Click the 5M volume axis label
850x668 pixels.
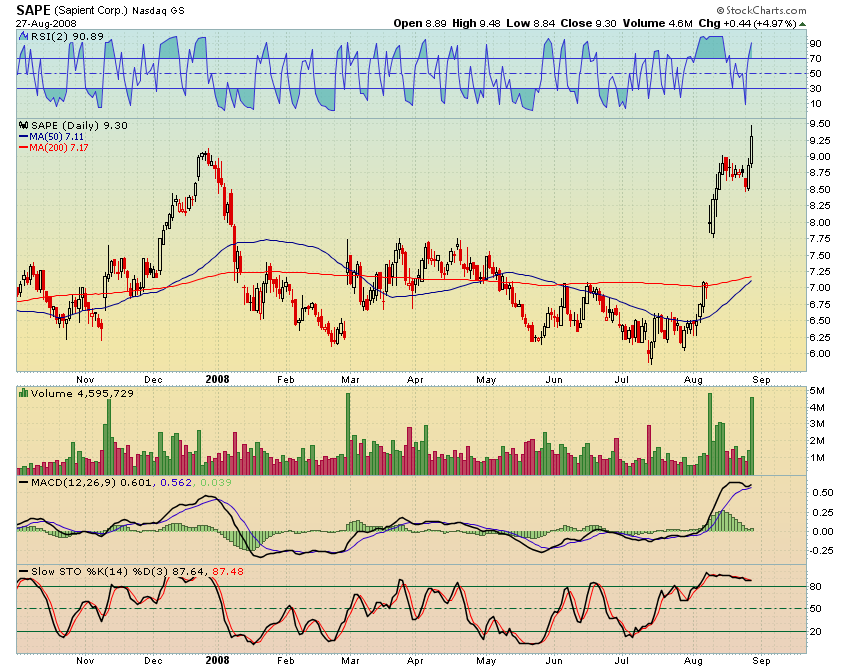(817, 391)
